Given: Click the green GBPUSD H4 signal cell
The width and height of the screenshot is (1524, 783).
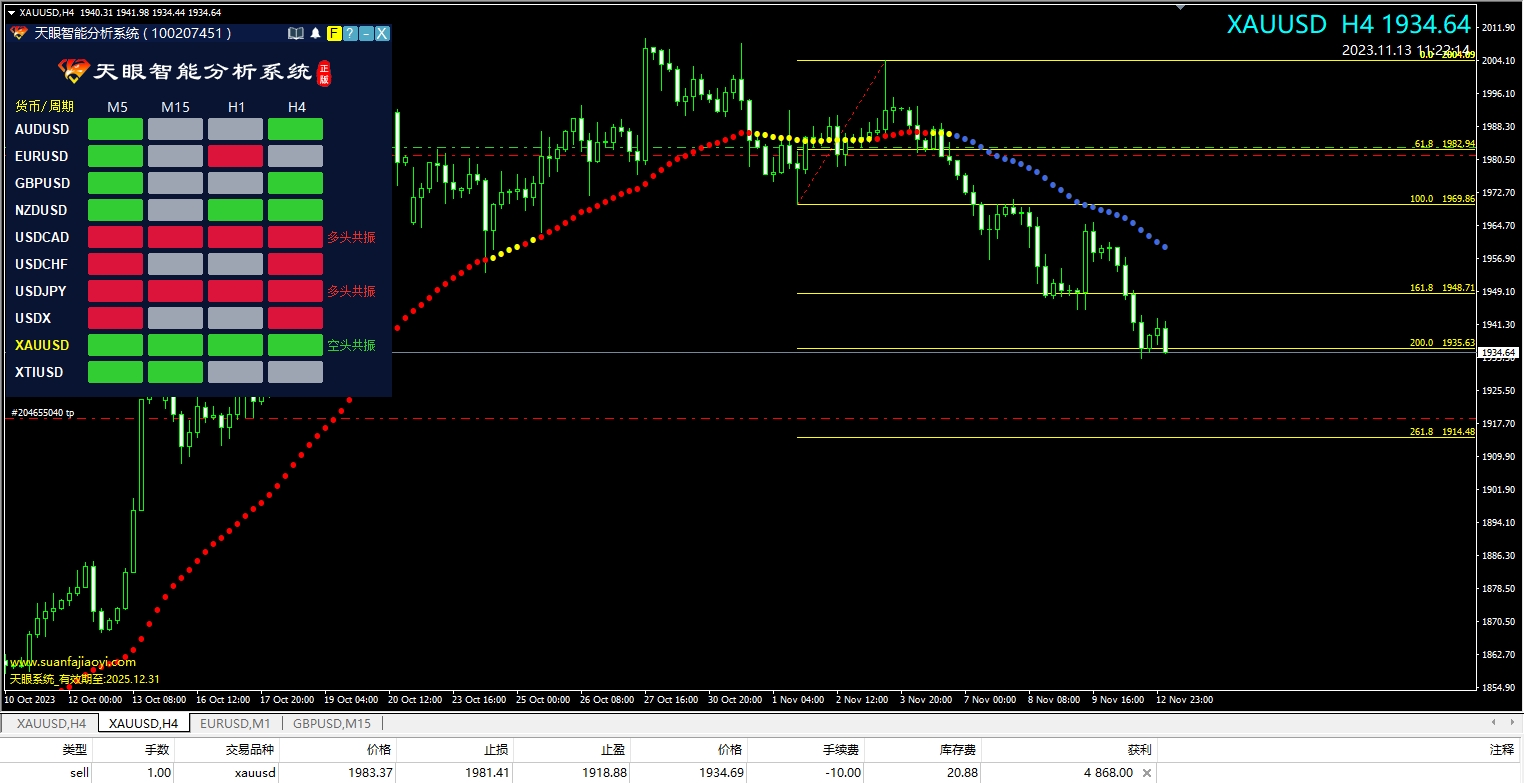Looking at the screenshot, I should tap(296, 183).
